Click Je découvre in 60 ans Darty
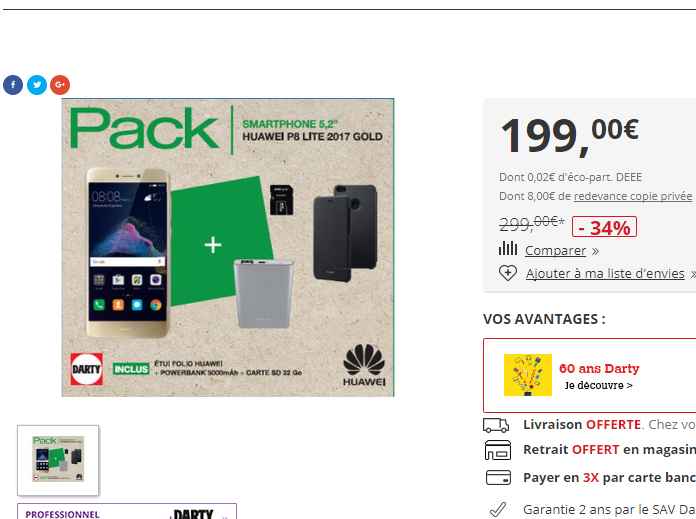The image size is (696, 519). [598, 385]
